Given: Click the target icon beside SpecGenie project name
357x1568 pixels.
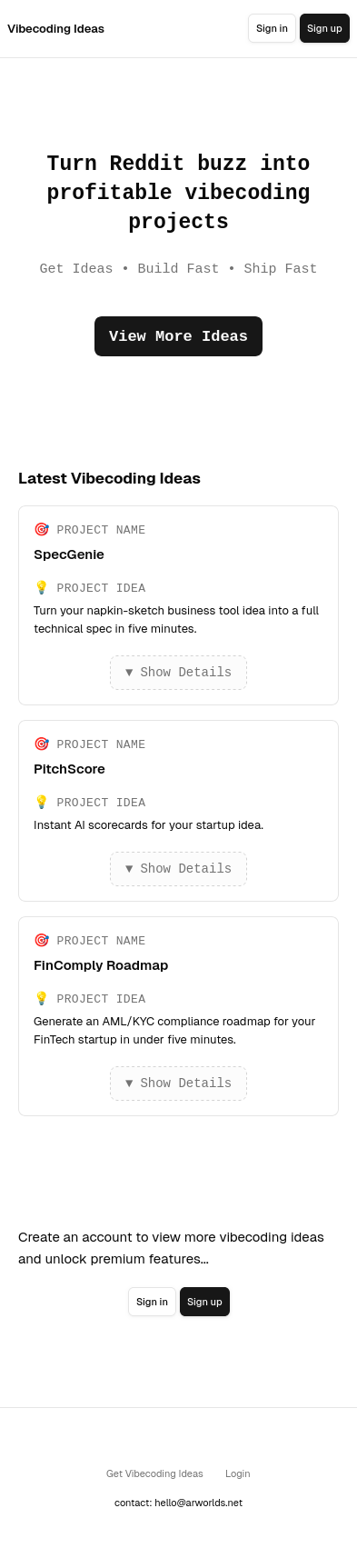Looking at the screenshot, I should point(41,529).
